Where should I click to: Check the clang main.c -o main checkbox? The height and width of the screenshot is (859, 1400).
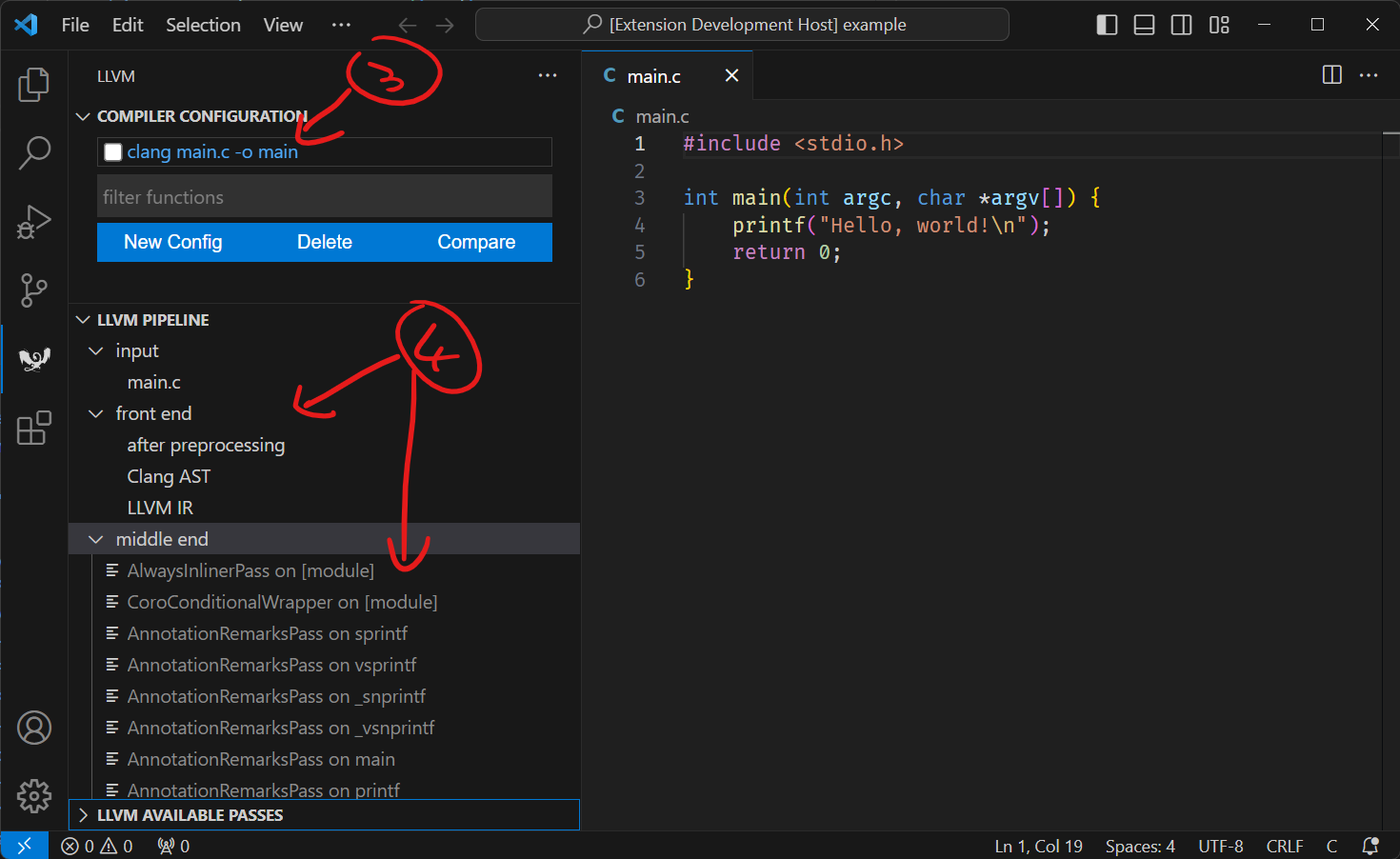pyautogui.click(x=113, y=152)
